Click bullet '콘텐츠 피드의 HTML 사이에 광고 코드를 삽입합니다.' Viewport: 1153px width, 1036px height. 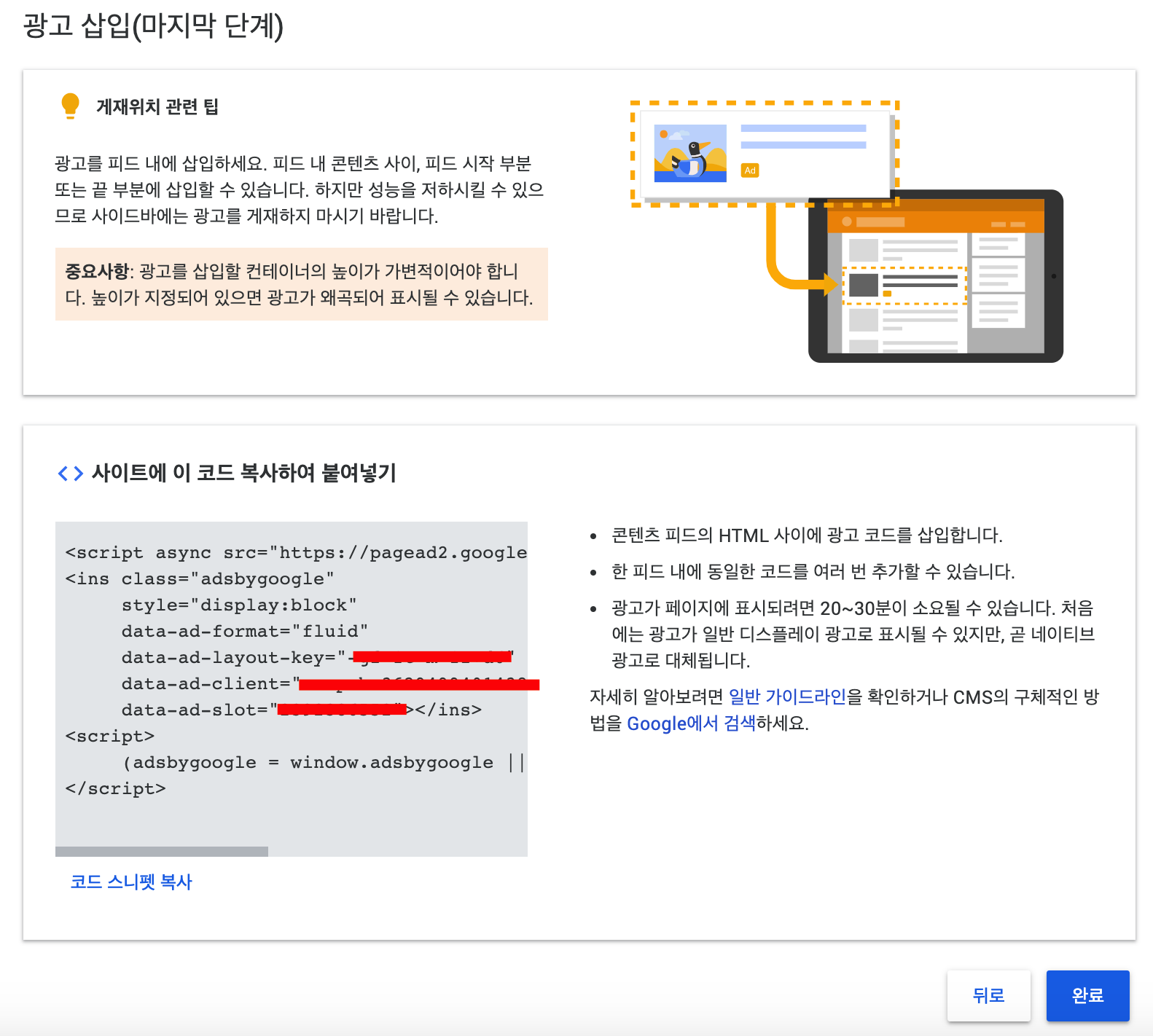pyautogui.click(x=807, y=535)
